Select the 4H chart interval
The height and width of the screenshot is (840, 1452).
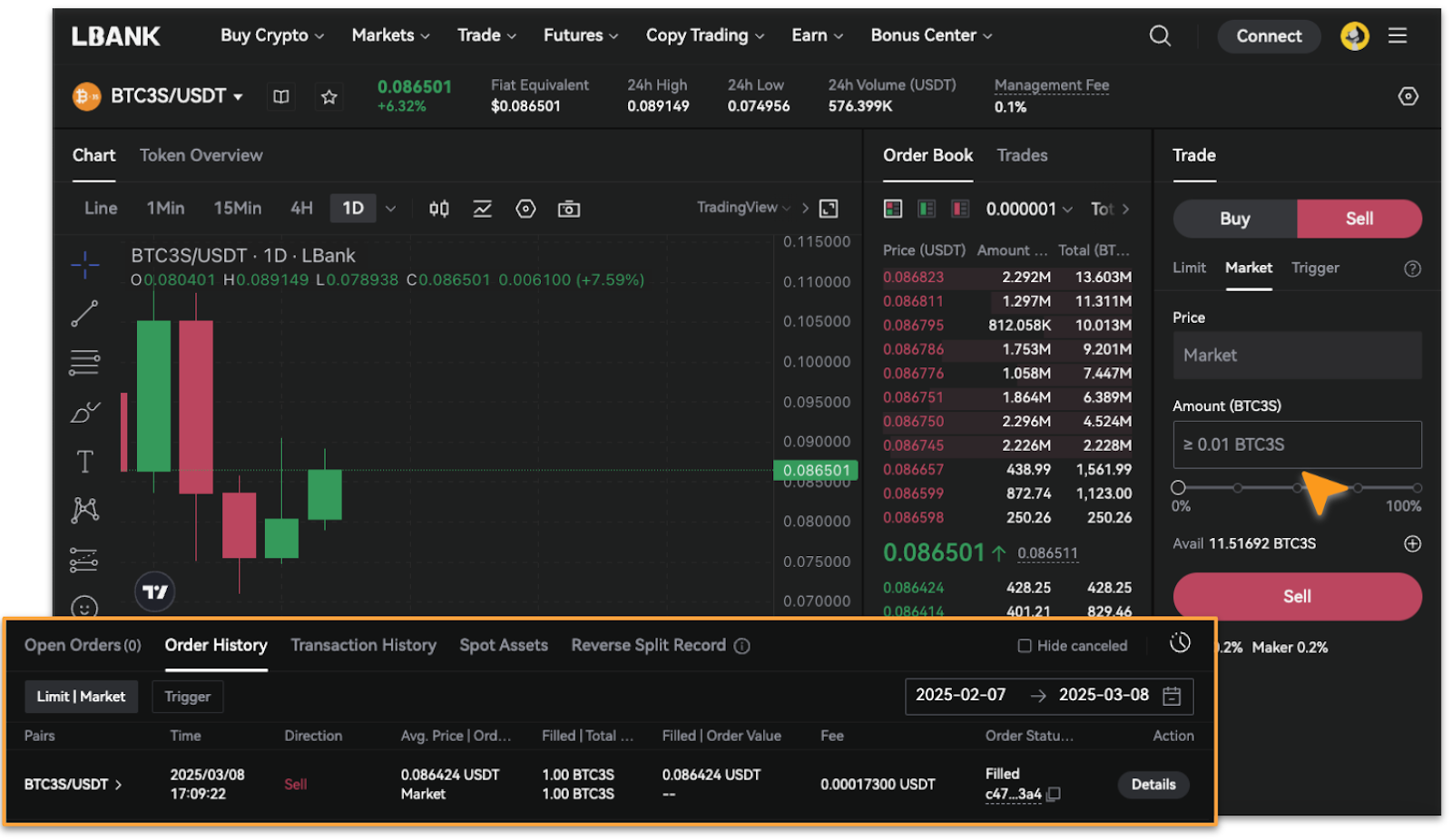click(x=301, y=209)
